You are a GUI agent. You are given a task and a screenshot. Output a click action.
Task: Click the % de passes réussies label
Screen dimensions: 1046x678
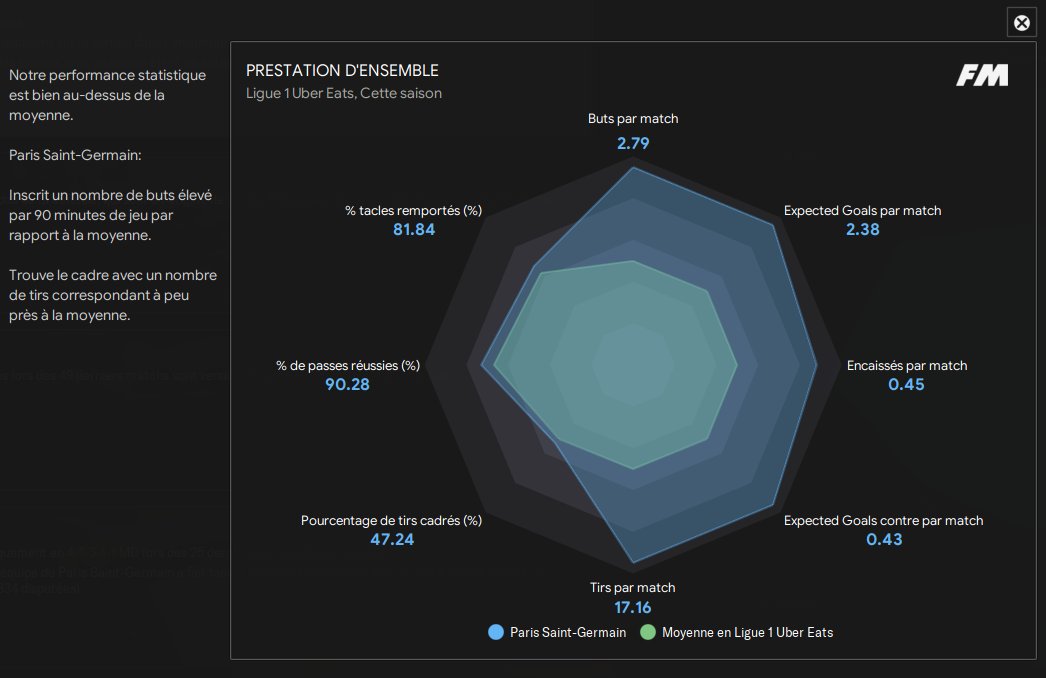click(347, 366)
